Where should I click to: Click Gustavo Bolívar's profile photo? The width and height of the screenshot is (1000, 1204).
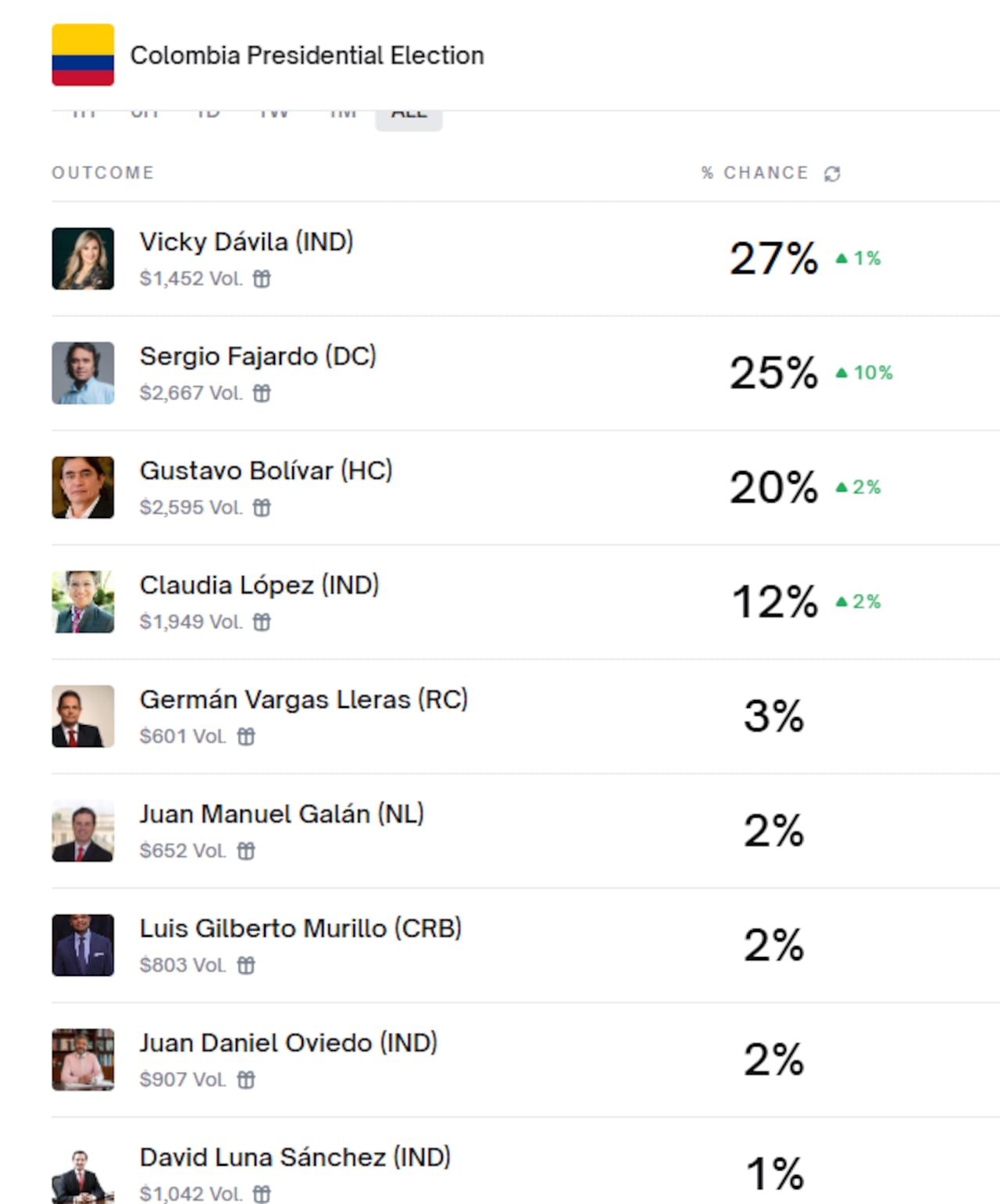83,488
